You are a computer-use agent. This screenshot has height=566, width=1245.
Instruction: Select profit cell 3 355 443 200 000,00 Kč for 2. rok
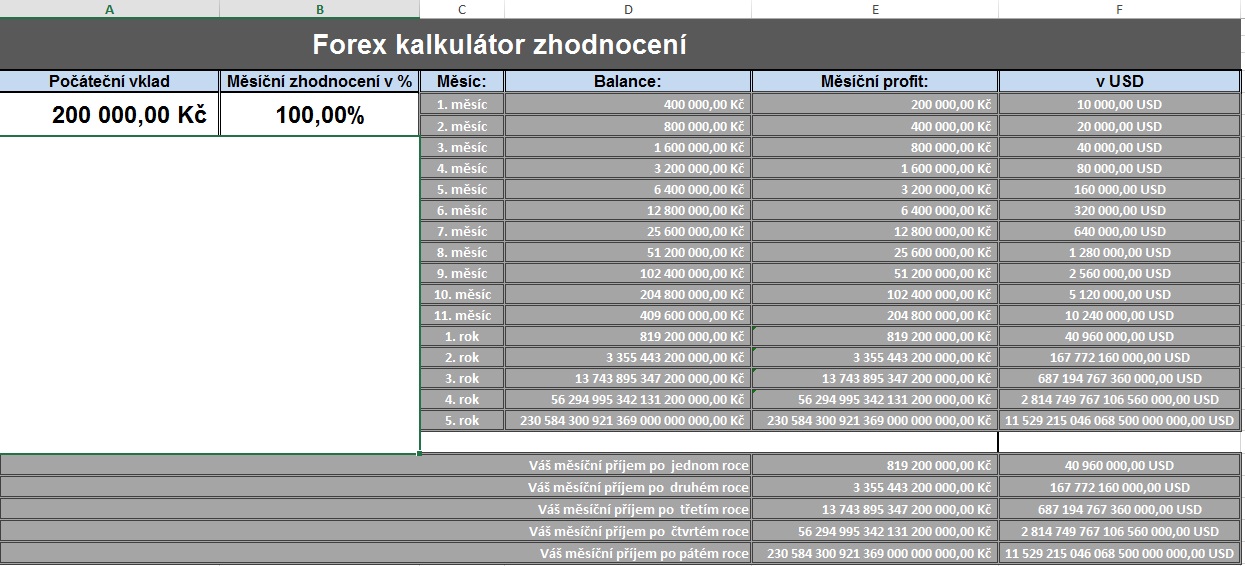pyautogui.click(x=875, y=357)
